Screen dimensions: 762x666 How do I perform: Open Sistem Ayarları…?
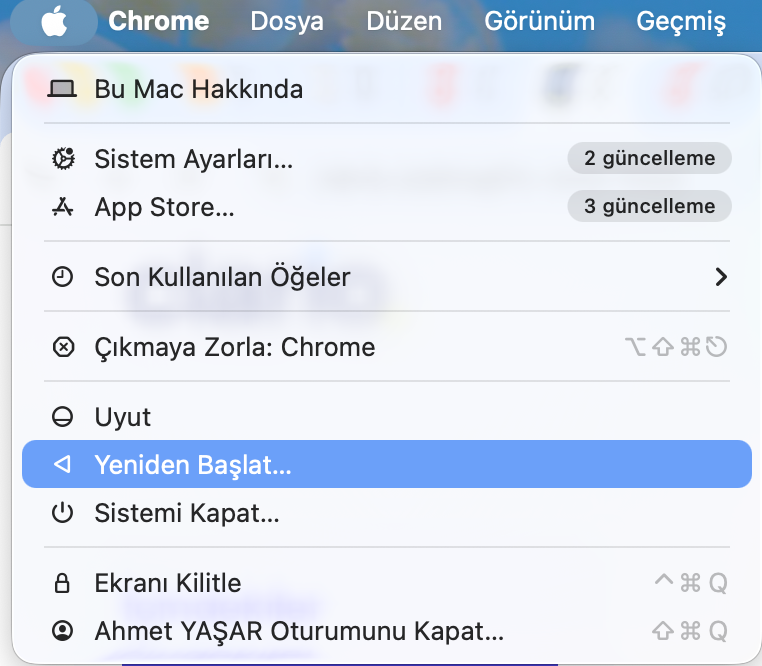(x=387, y=159)
